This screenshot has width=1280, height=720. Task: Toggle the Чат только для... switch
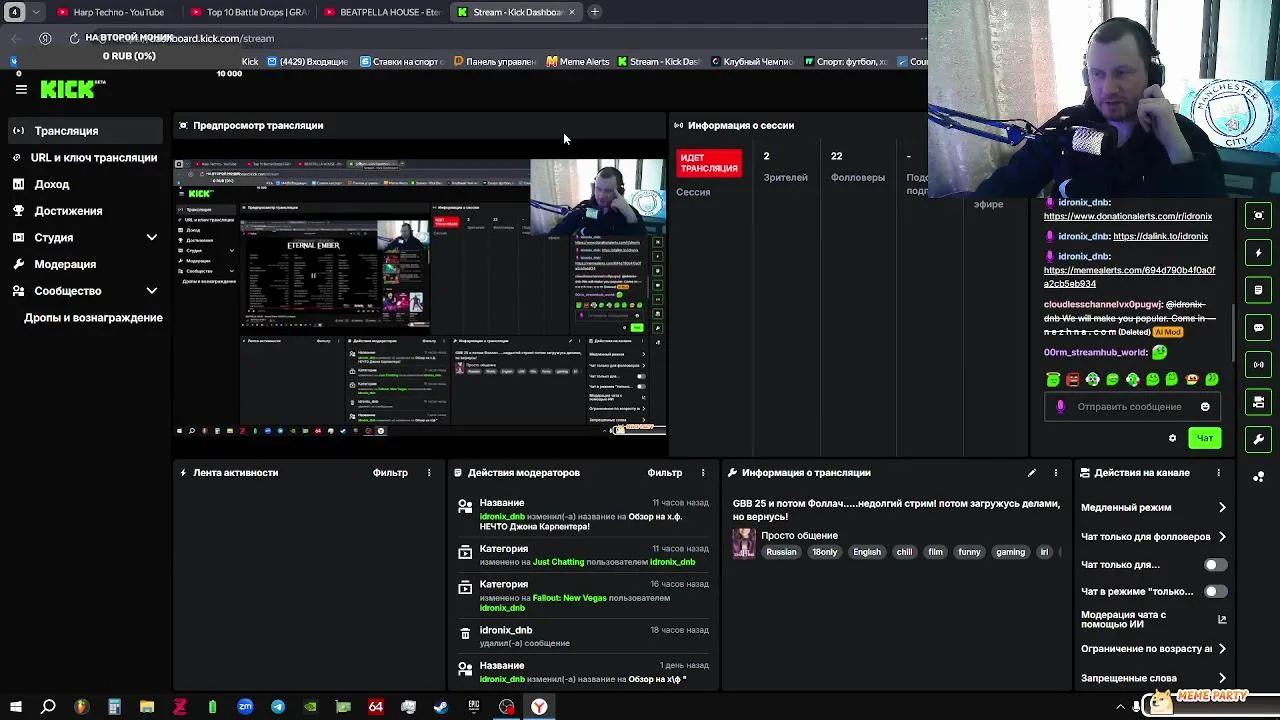[x=1215, y=565]
